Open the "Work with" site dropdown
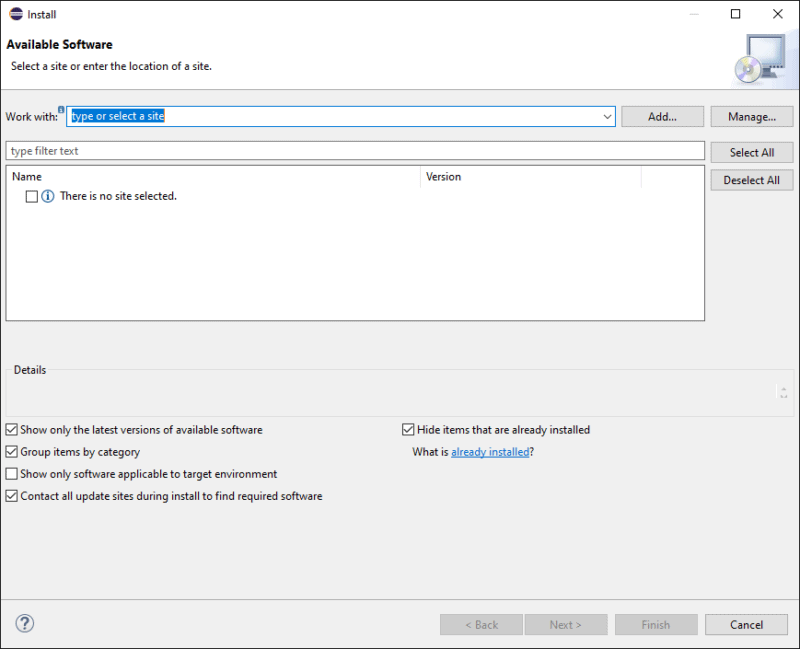 coord(607,116)
